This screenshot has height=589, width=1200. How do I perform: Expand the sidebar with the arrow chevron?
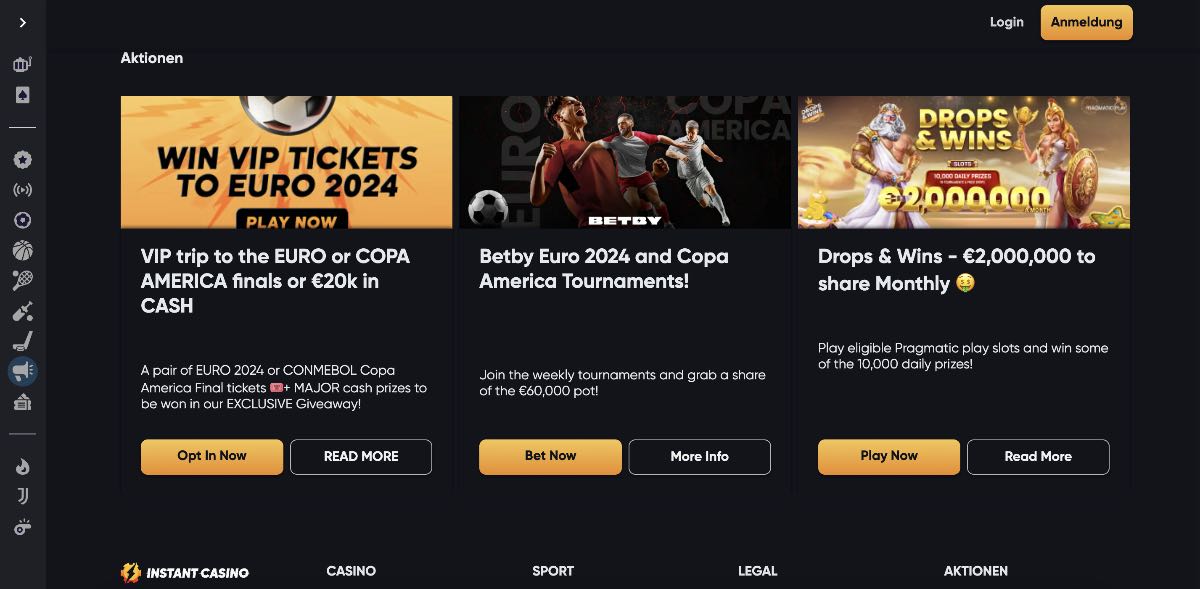click(22, 22)
